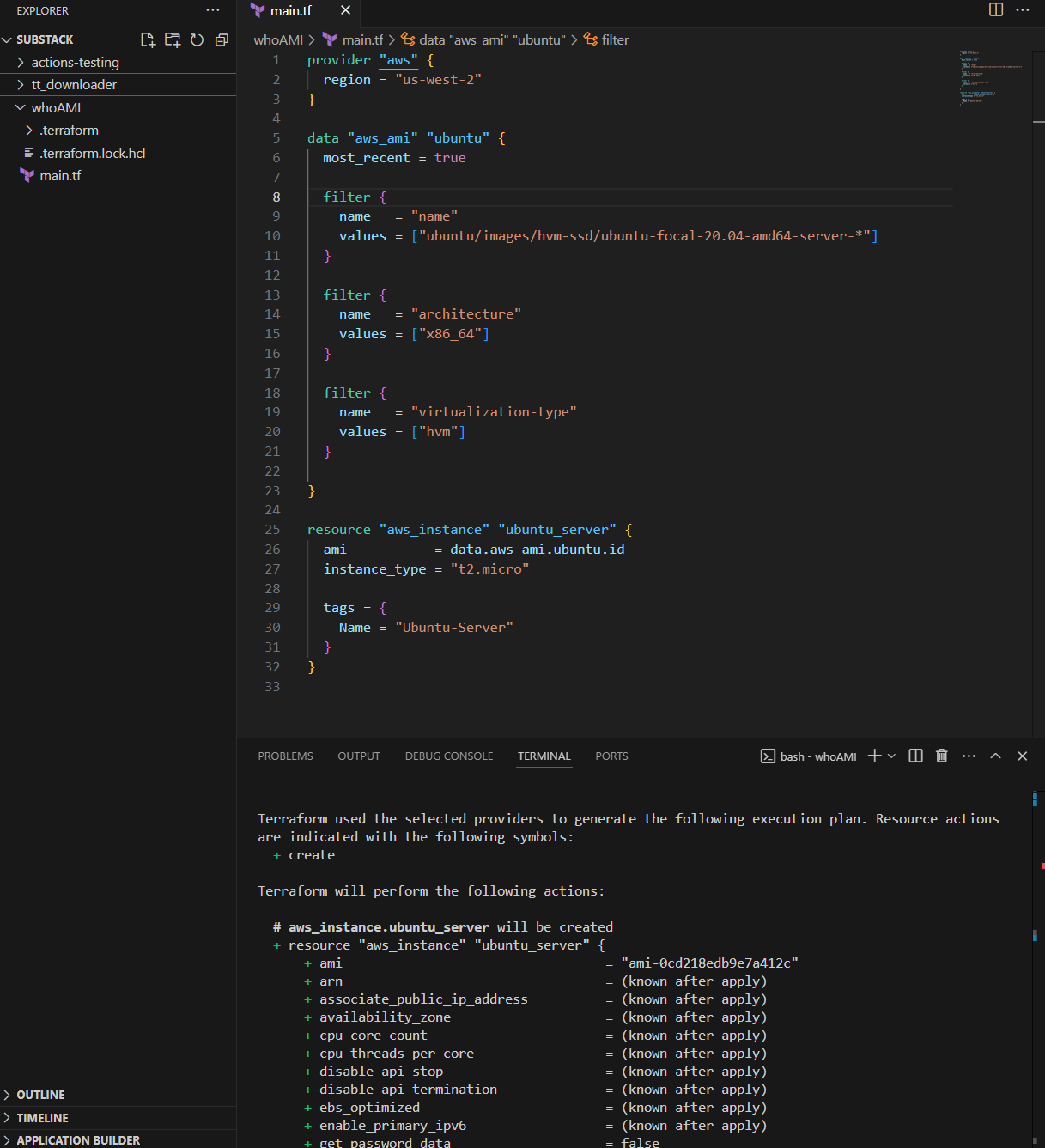
Task: Click the New Folder icon in Explorer
Action: tap(173, 39)
